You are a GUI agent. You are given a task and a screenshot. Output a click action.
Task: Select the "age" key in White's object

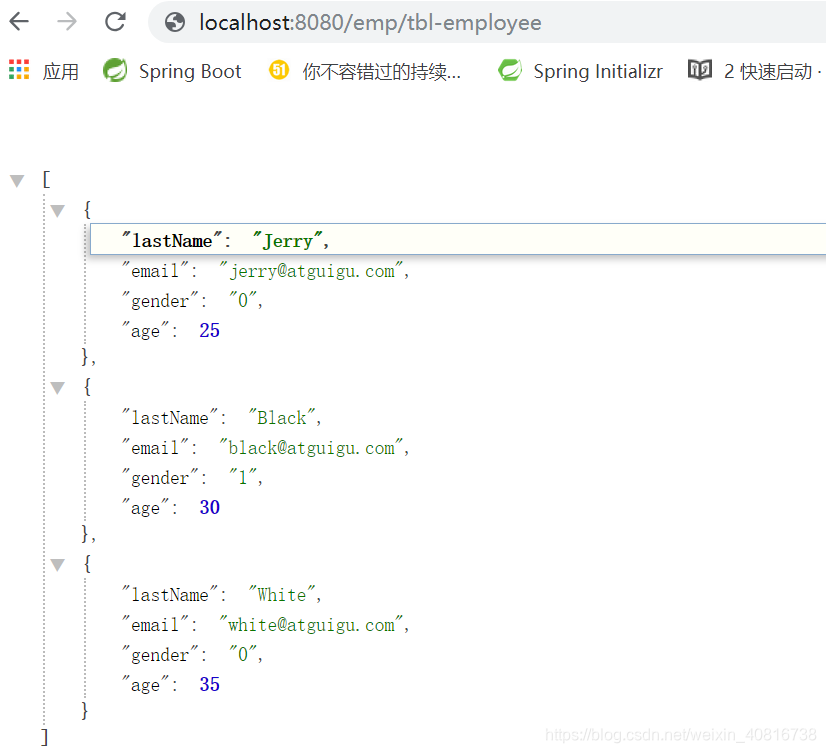click(x=145, y=684)
